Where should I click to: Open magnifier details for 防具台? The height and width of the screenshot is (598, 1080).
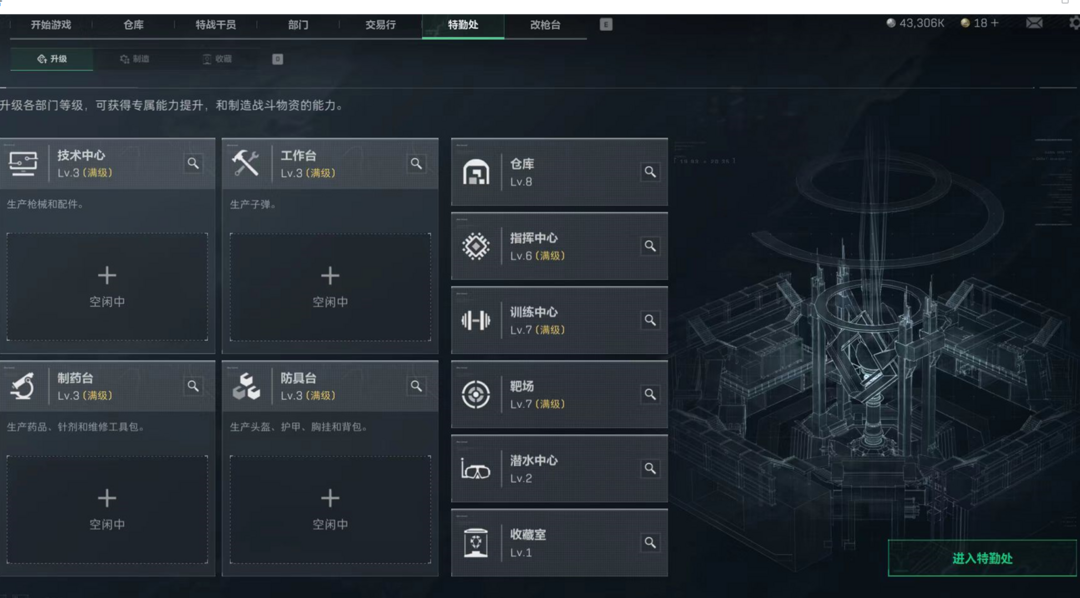point(416,386)
